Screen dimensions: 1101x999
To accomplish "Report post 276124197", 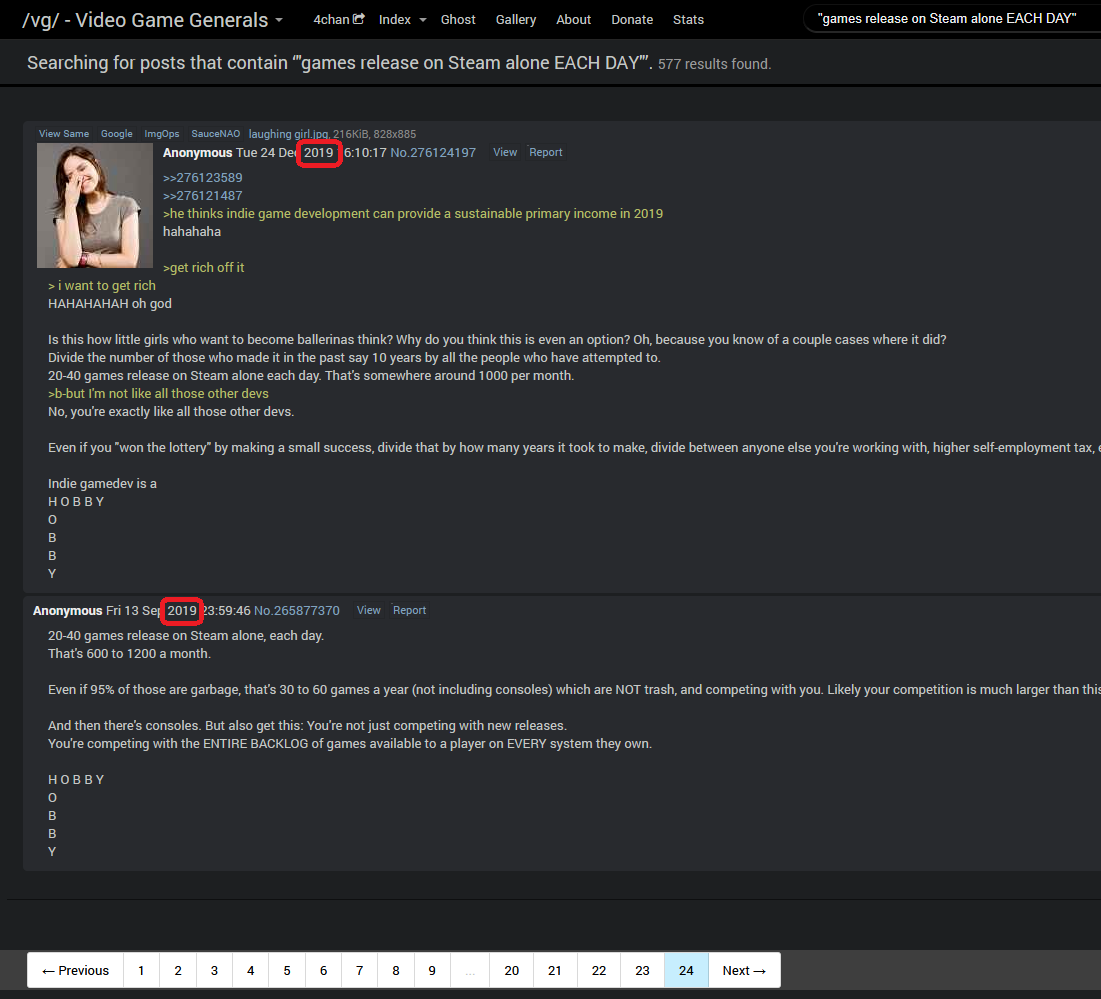I will [546, 152].
